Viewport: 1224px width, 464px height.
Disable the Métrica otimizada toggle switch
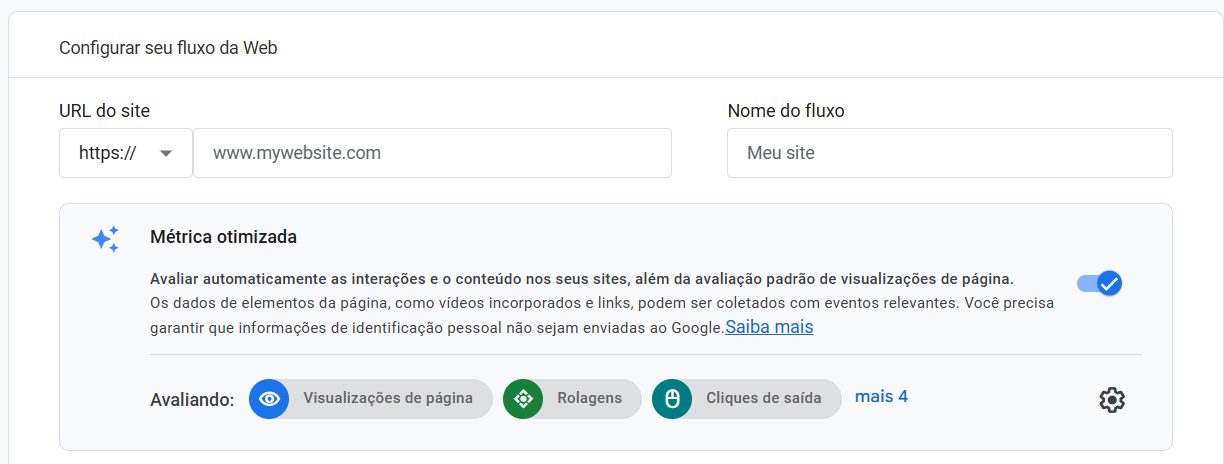1100,283
